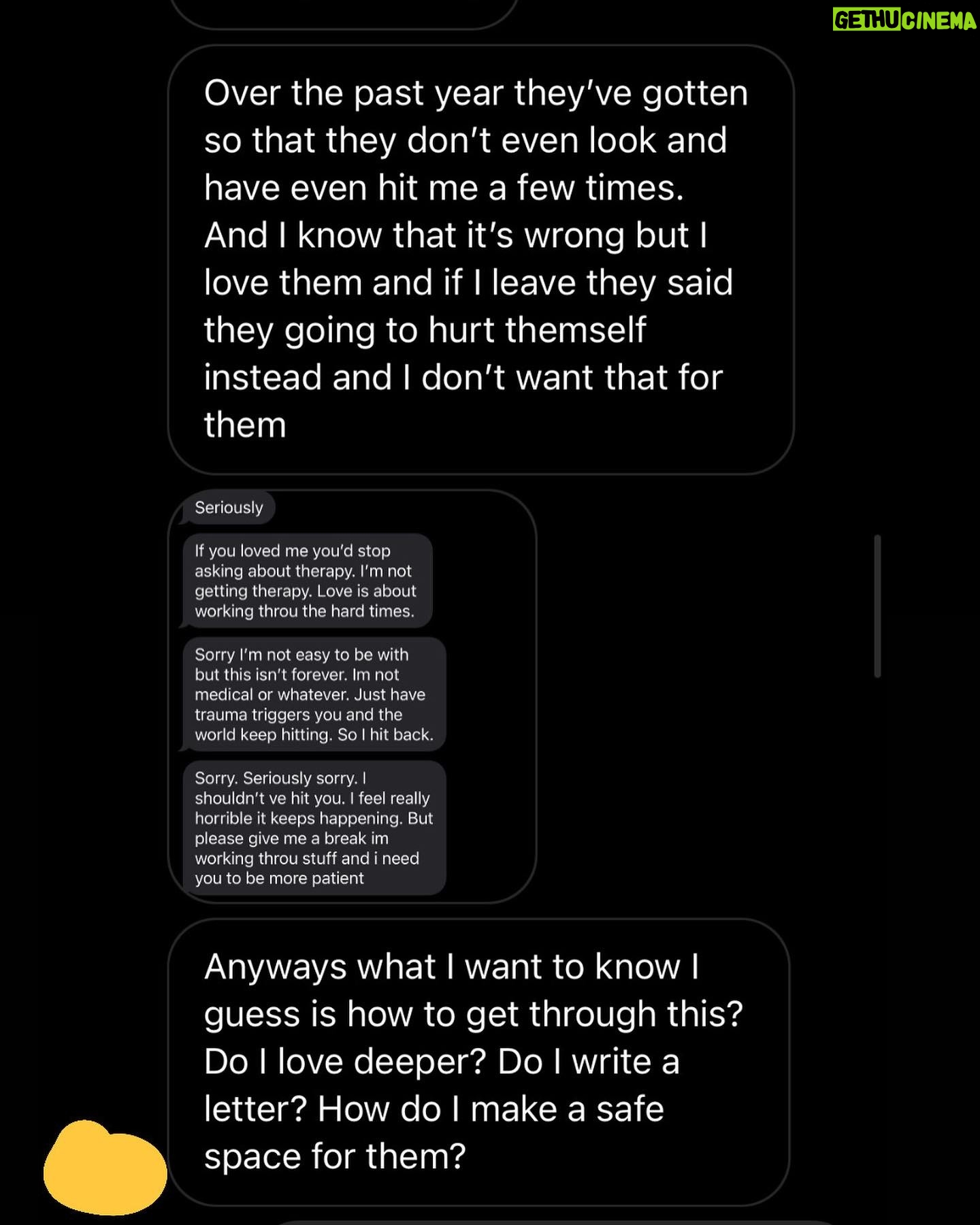Click 'have even hit me a few times' line

444,187
